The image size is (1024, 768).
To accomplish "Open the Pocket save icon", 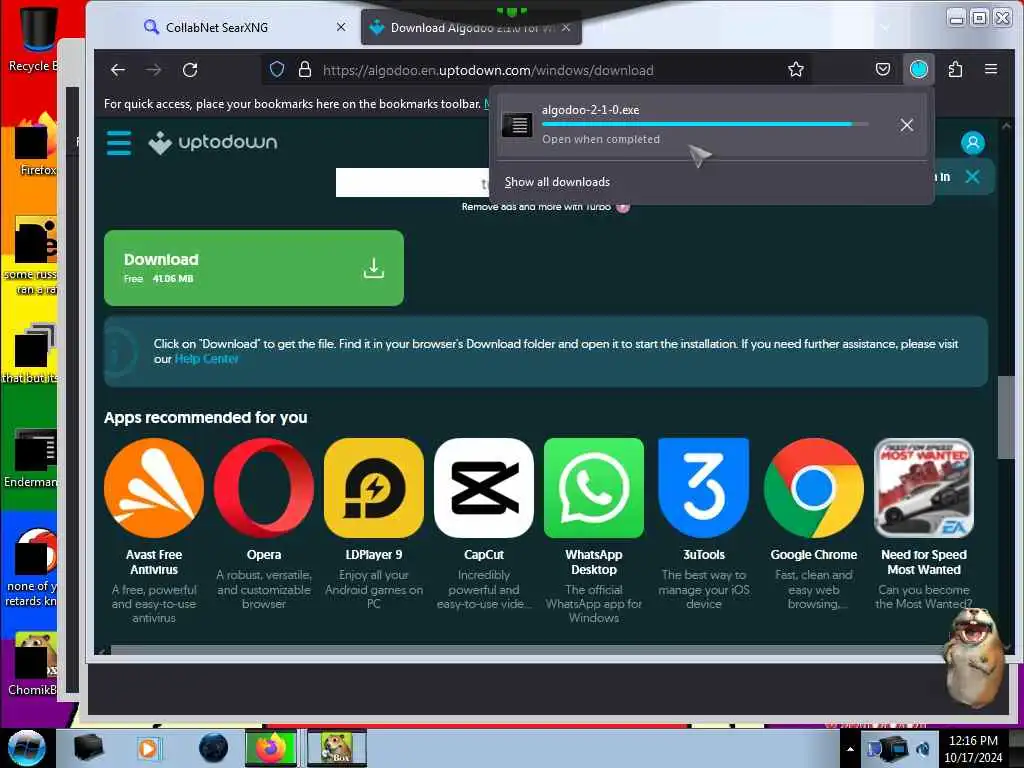I will (x=882, y=69).
